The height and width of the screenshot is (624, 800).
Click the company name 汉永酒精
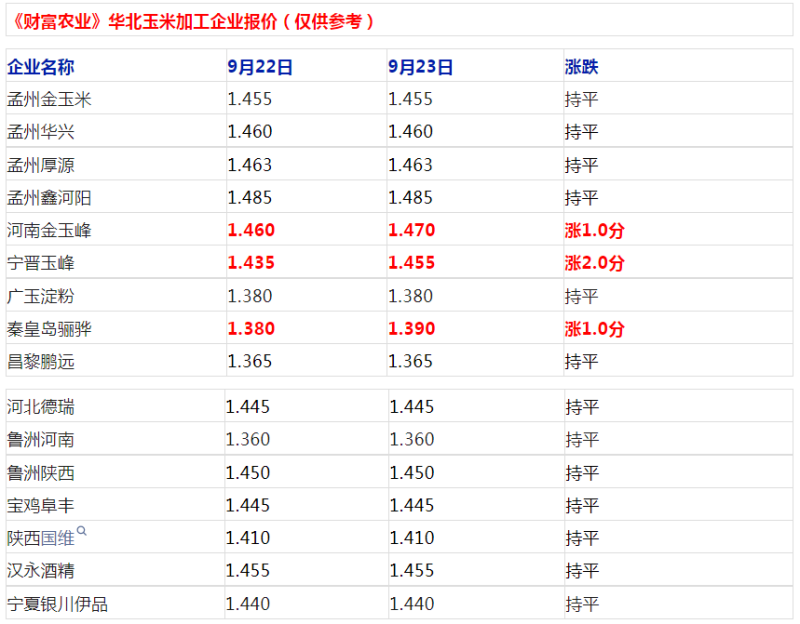[41, 570]
